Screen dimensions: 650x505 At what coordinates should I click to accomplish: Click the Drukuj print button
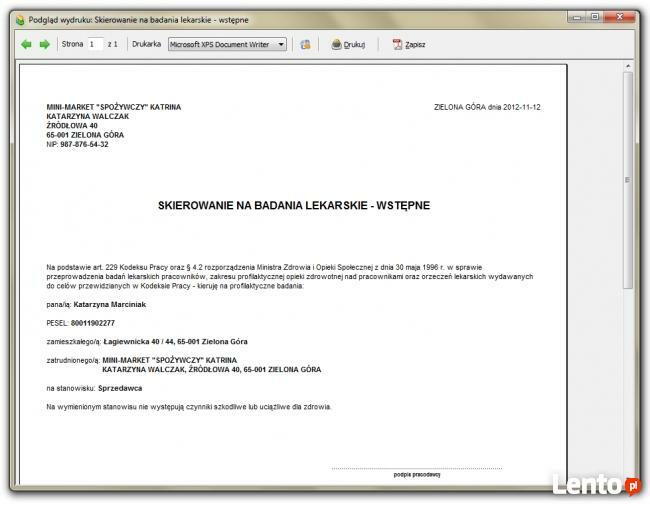click(x=348, y=44)
